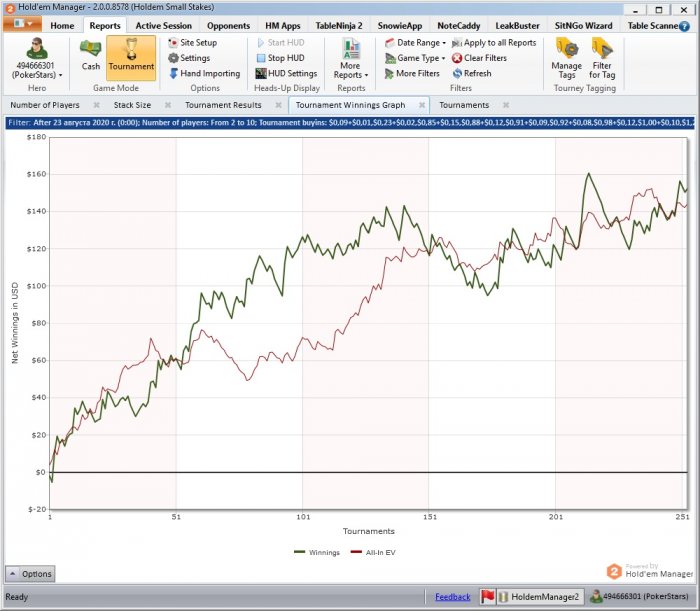Open the Game Type filter dropdown
The image size is (700, 611).
point(415,58)
